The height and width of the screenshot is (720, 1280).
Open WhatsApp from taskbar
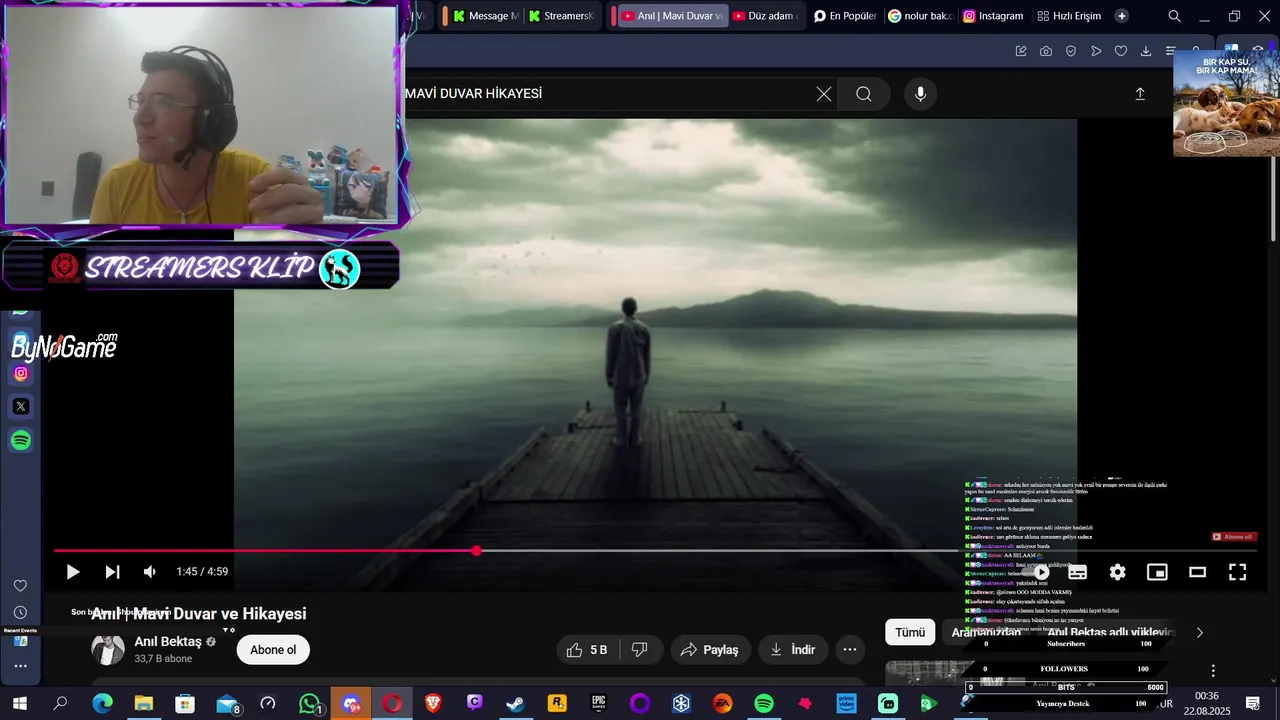[310, 704]
